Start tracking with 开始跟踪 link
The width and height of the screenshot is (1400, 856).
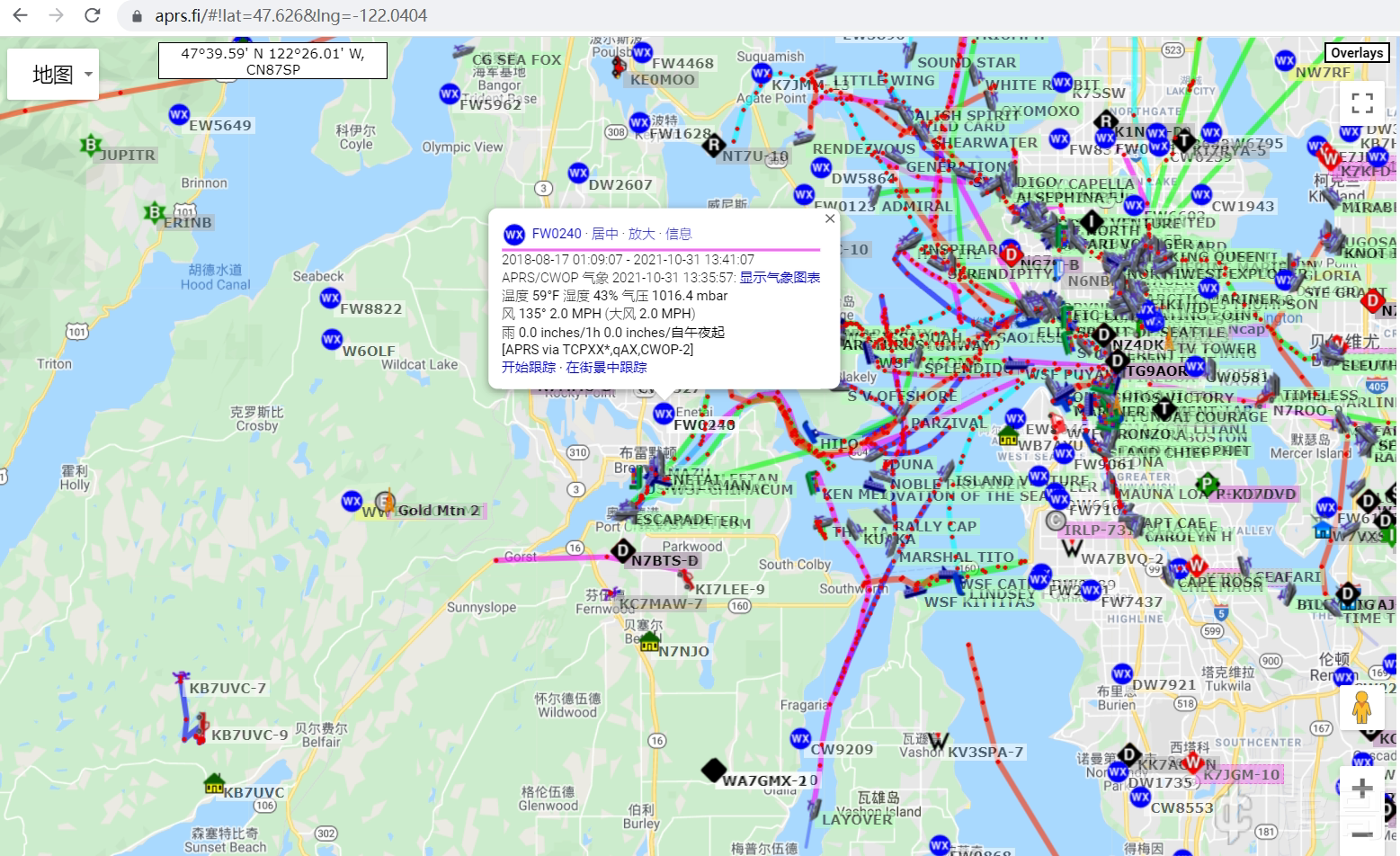(528, 367)
